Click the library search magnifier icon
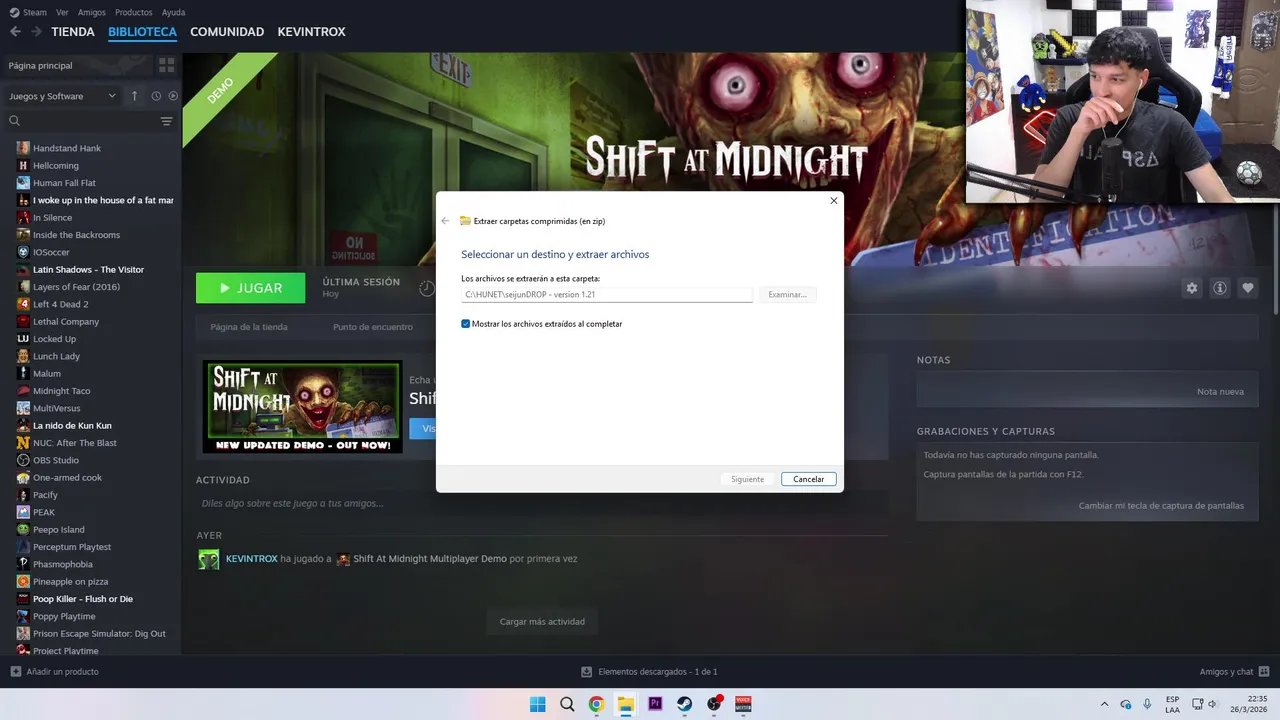This screenshot has height=720, width=1280. click(x=15, y=121)
